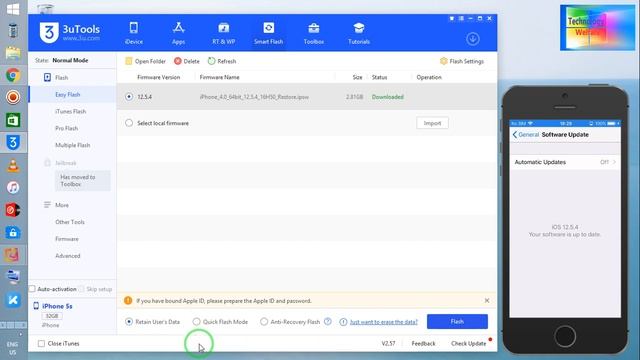Click the Import button
The height and width of the screenshot is (360, 640).
pos(432,123)
